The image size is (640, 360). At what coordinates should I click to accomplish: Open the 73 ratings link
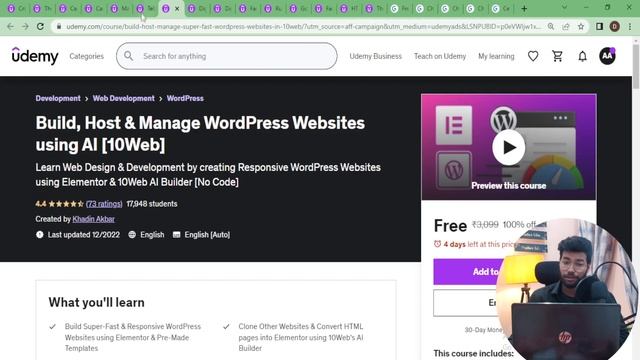(104, 204)
